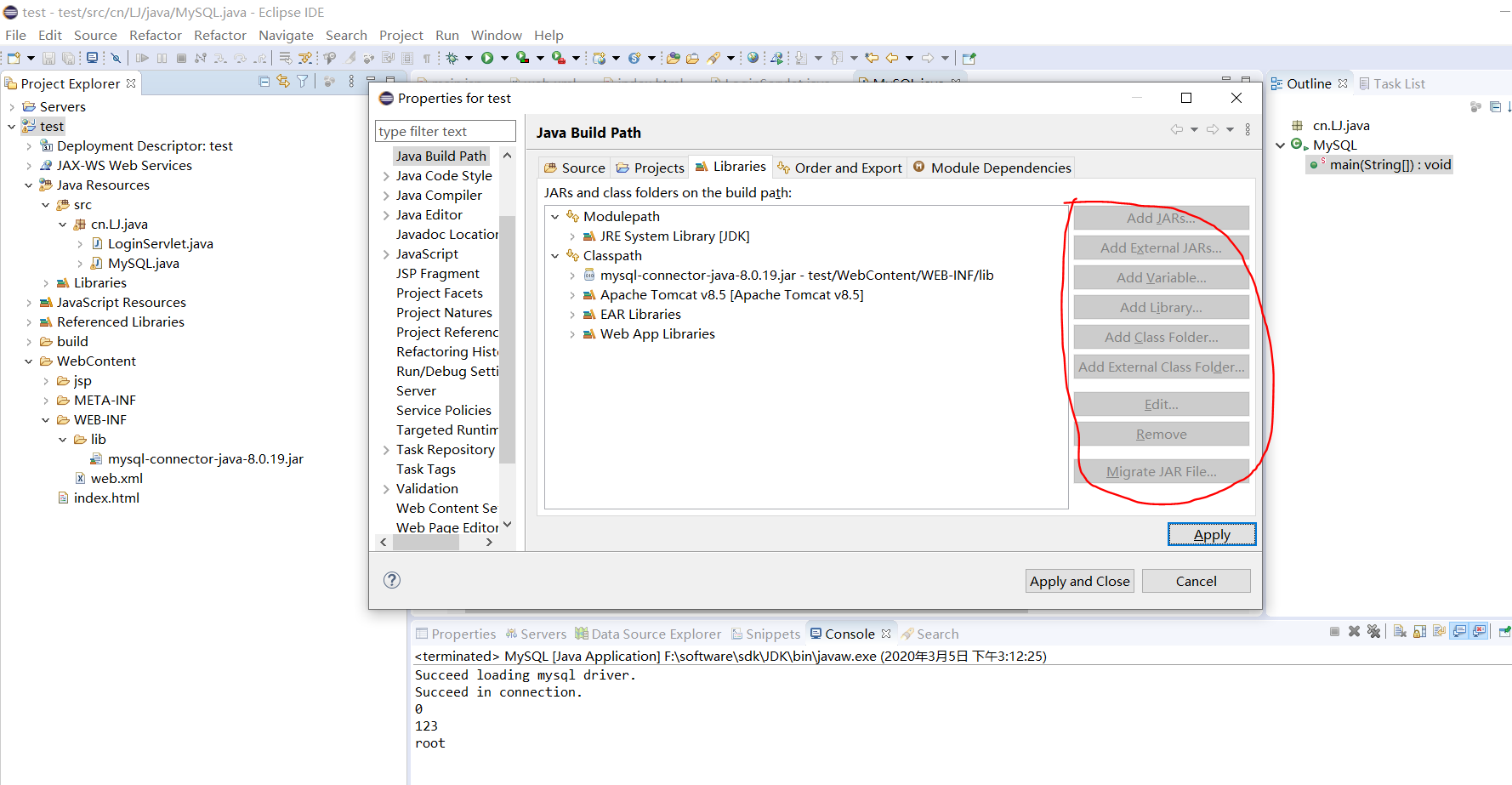The height and width of the screenshot is (785, 1512).
Task: Collapse the Classpath node in build path
Action: (x=556, y=255)
